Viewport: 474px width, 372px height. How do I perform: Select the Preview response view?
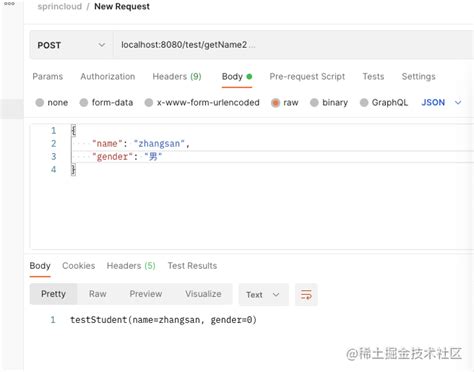coord(146,294)
